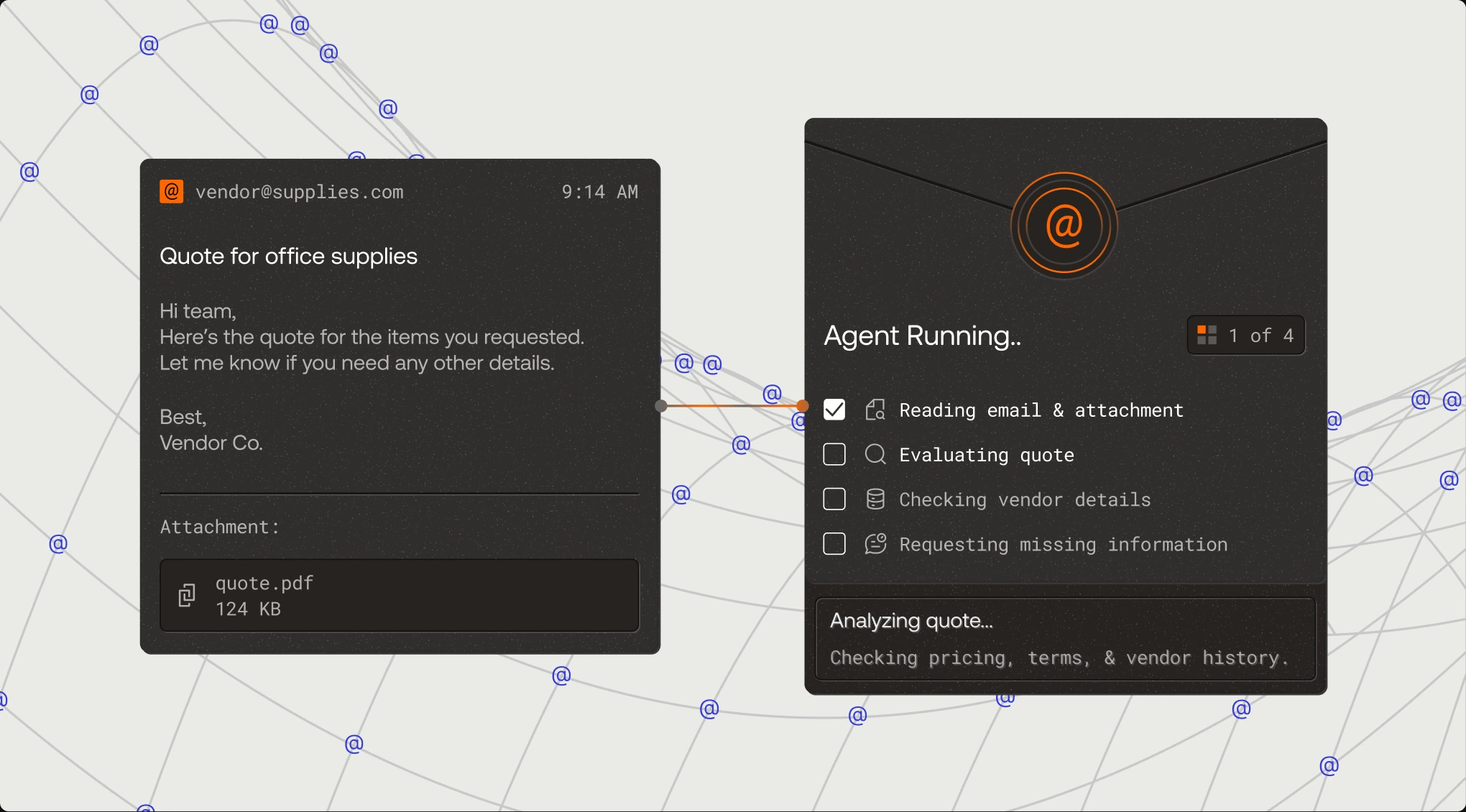This screenshot has height=812, width=1466.
Task: Click the 1 of 4 progress badge
Action: click(x=1246, y=335)
